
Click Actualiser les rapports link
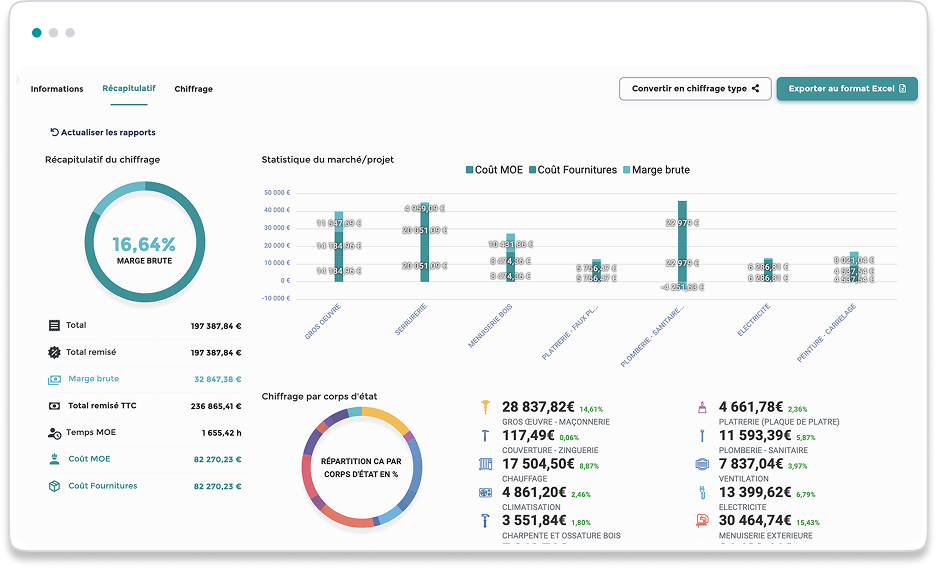click(103, 133)
